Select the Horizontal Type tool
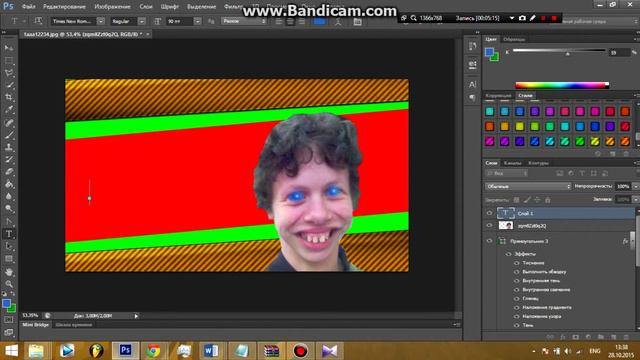 pos(9,234)
